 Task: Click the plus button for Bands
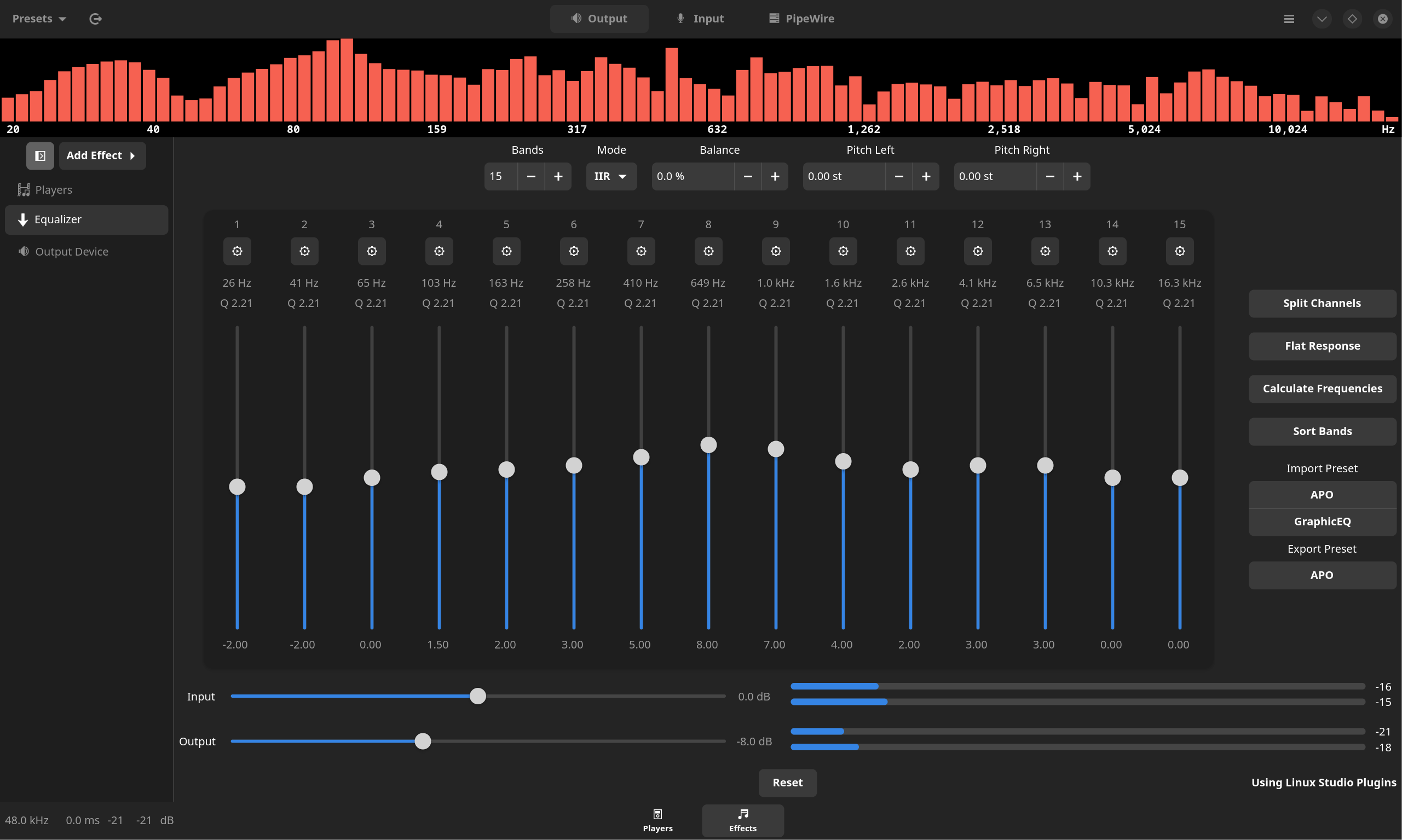click(558, 177)
